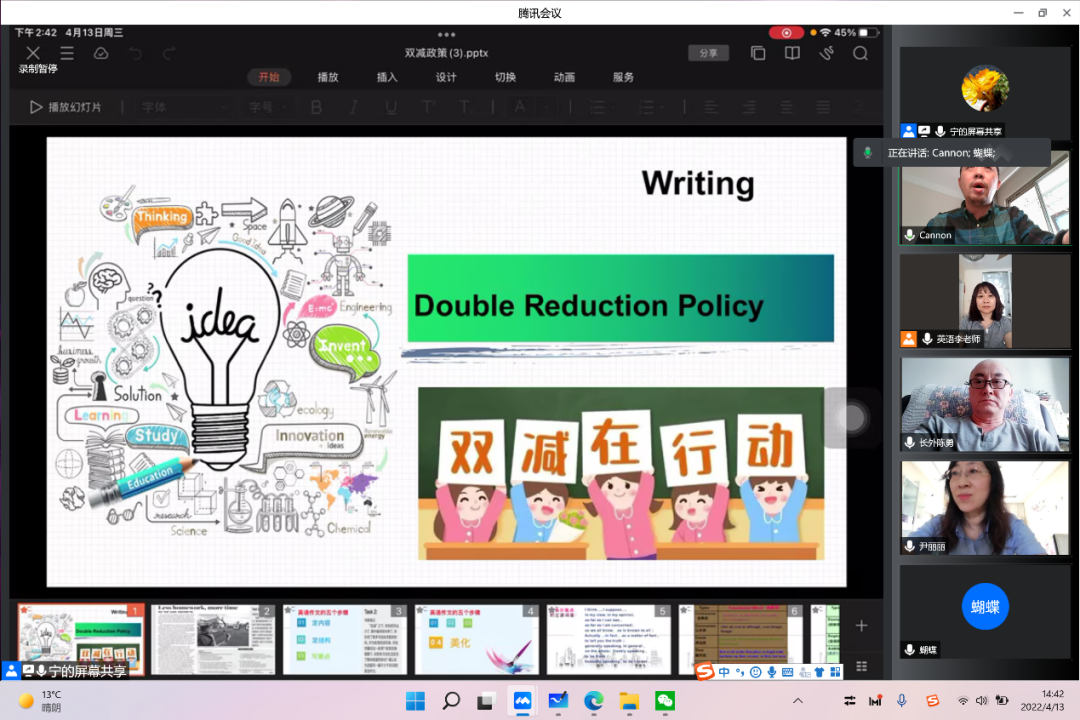Image resolution: width=1080 pixels, height=720 pixels.
Task: Select slide 2 thumbnail
Action: 213,639
